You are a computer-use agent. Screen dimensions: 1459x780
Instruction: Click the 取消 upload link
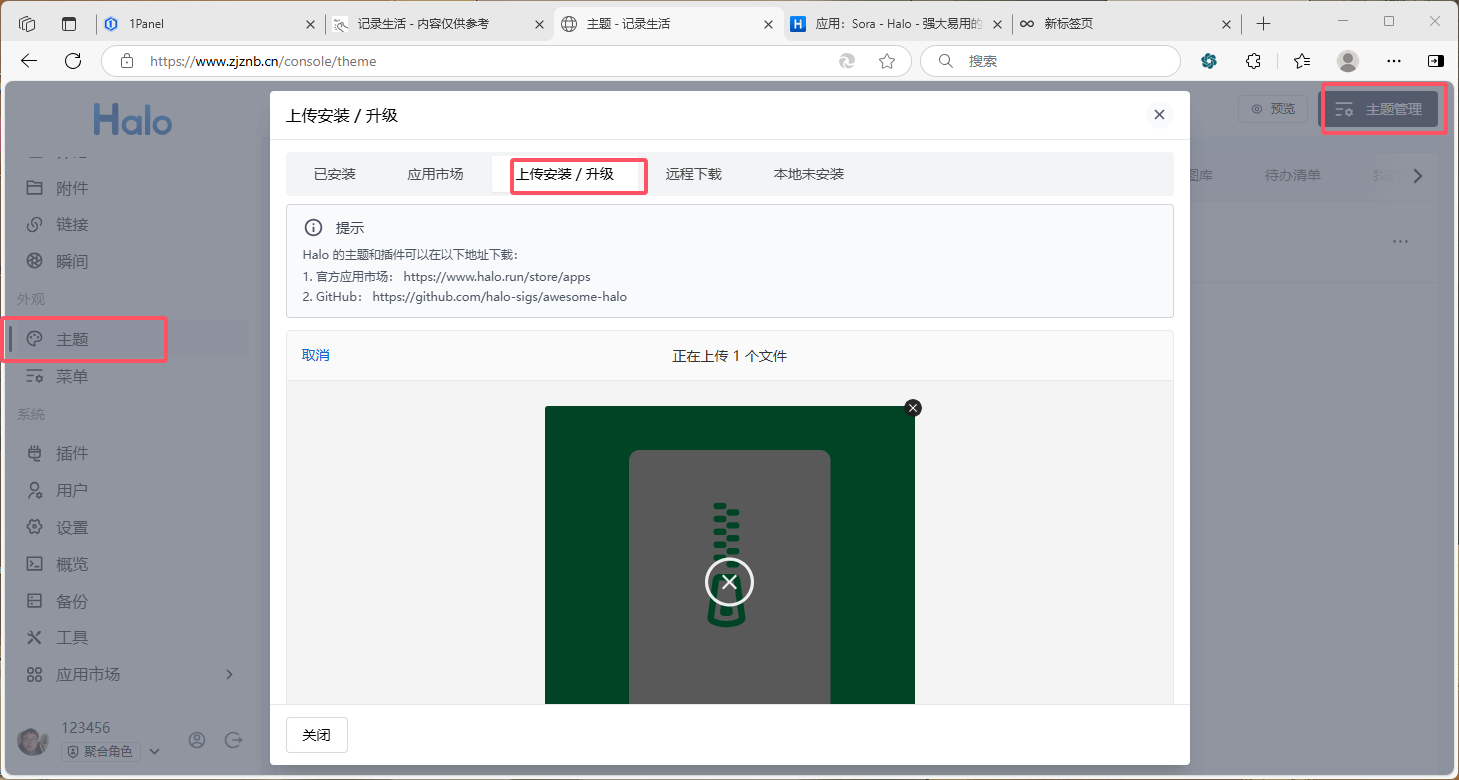[x=316, y=355]
